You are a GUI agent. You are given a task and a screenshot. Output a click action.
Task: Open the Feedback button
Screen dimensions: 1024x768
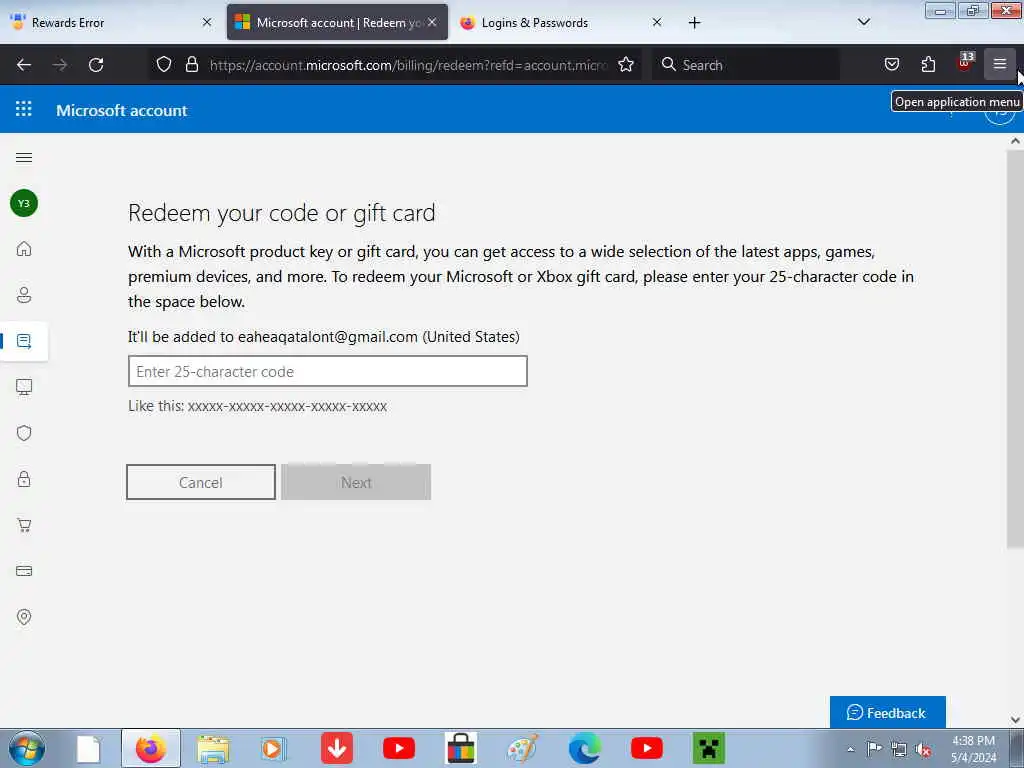(888, 712)
